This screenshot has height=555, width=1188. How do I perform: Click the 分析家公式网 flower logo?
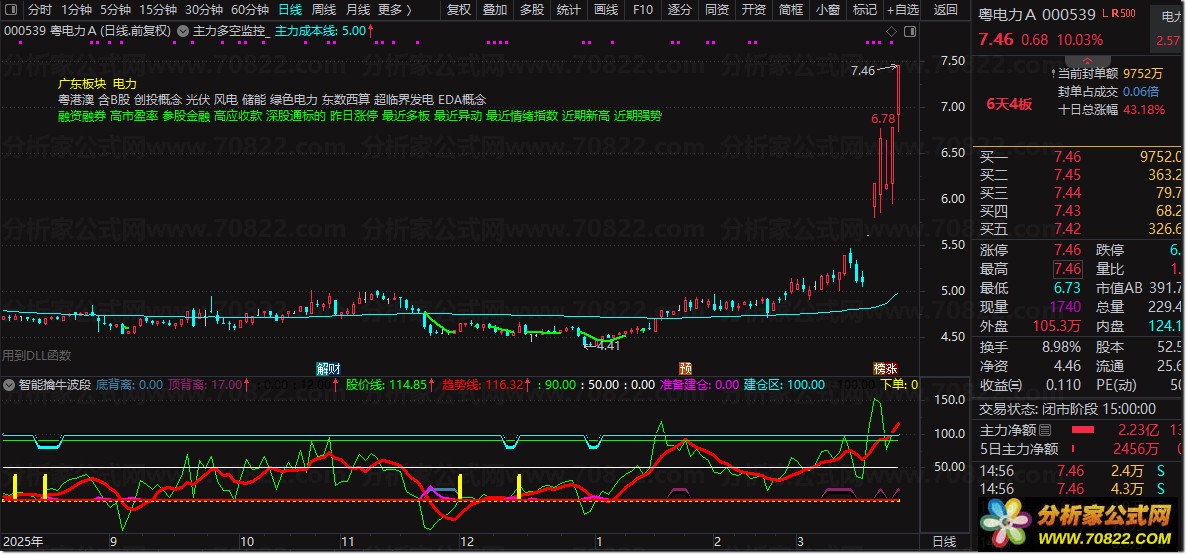click(x=1003, y=522)
